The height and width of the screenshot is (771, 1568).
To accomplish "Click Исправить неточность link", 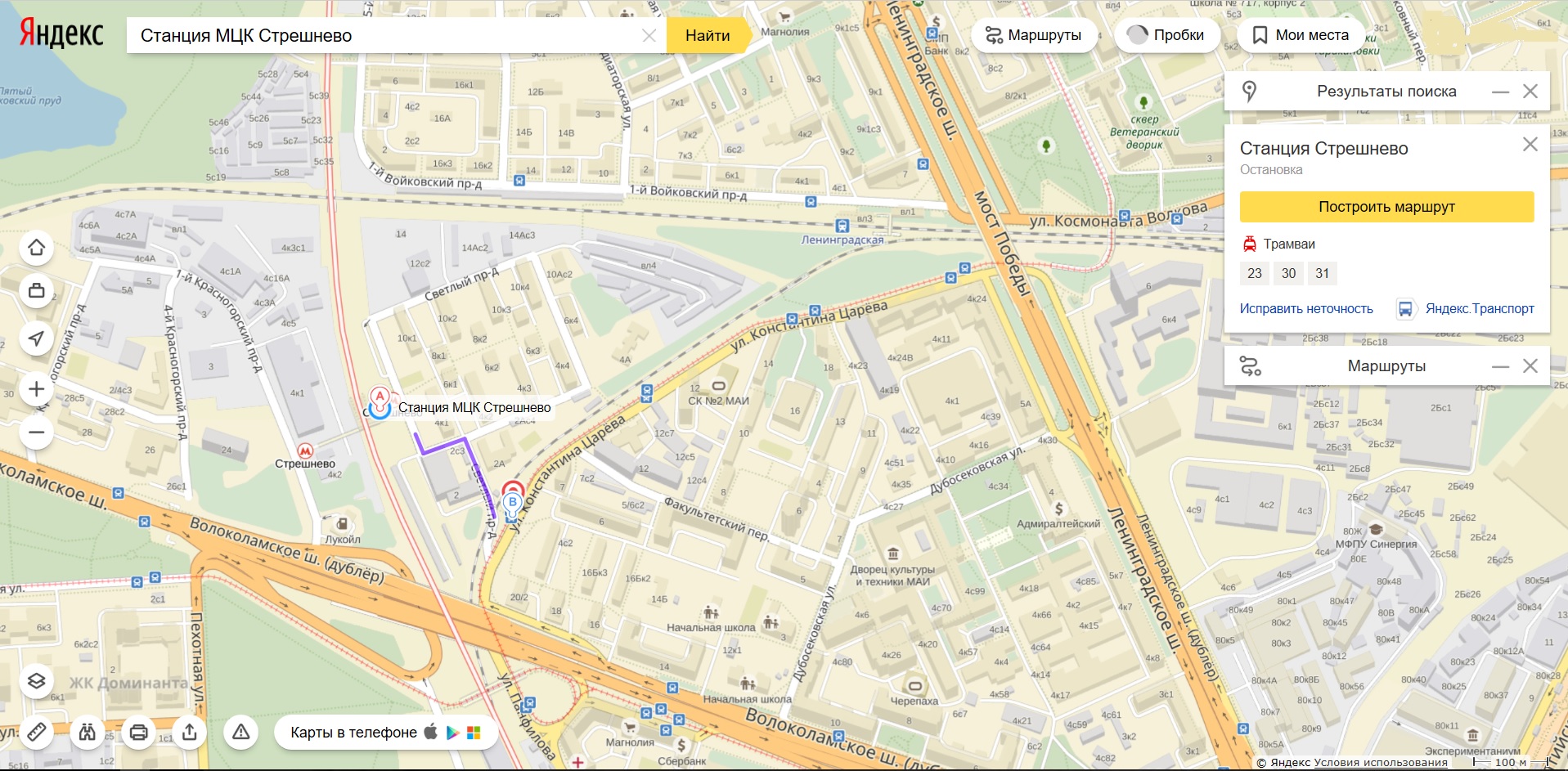I will click(1306, 308).
